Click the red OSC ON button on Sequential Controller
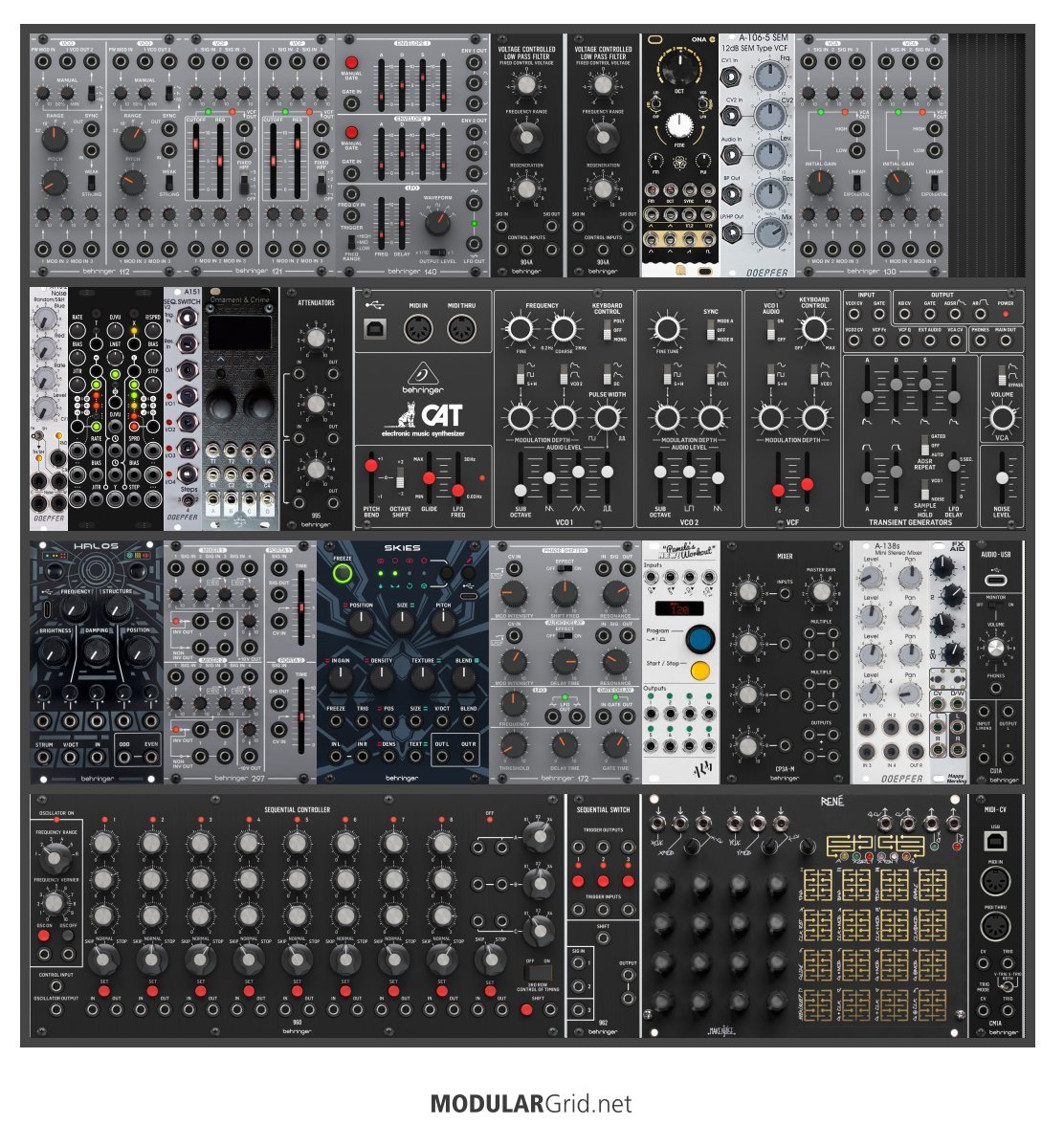This screenshot has width=1064, height=1124. tap(44, 936)
